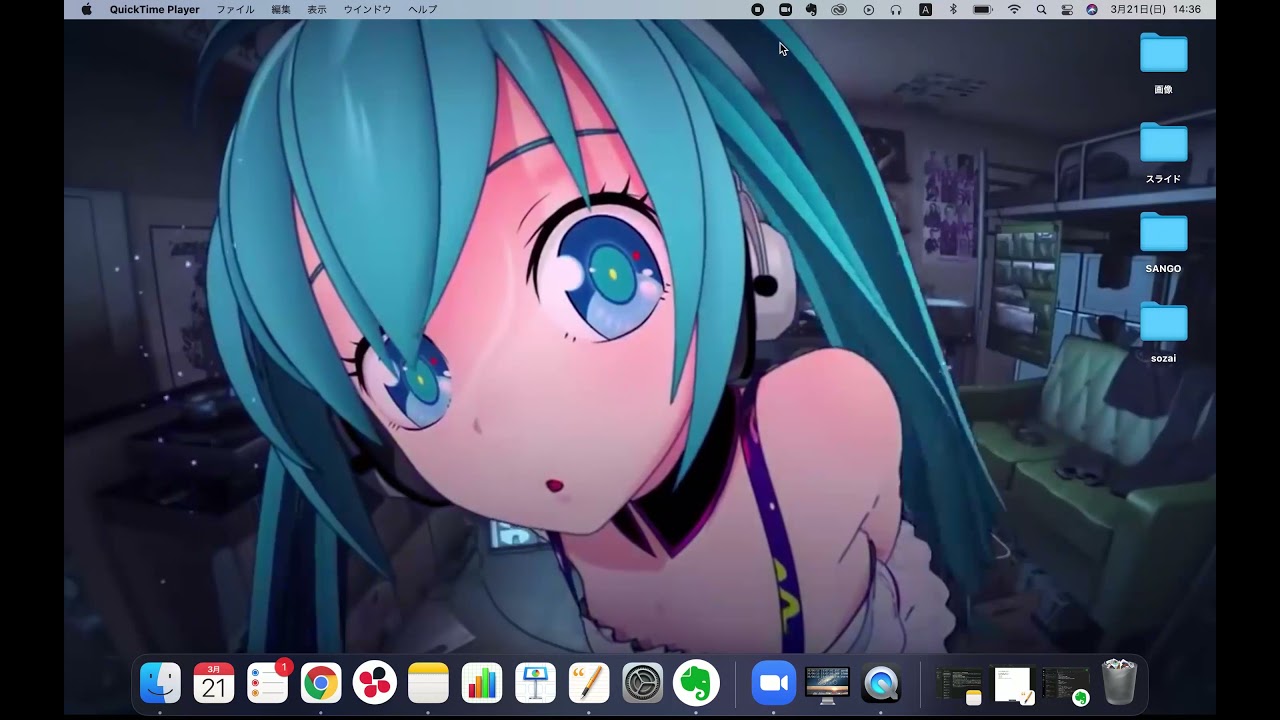The height and width of the screenshot is (720, 1280).
Task: Open Control Center in menu bar
Action: [x=1067, y=9]
